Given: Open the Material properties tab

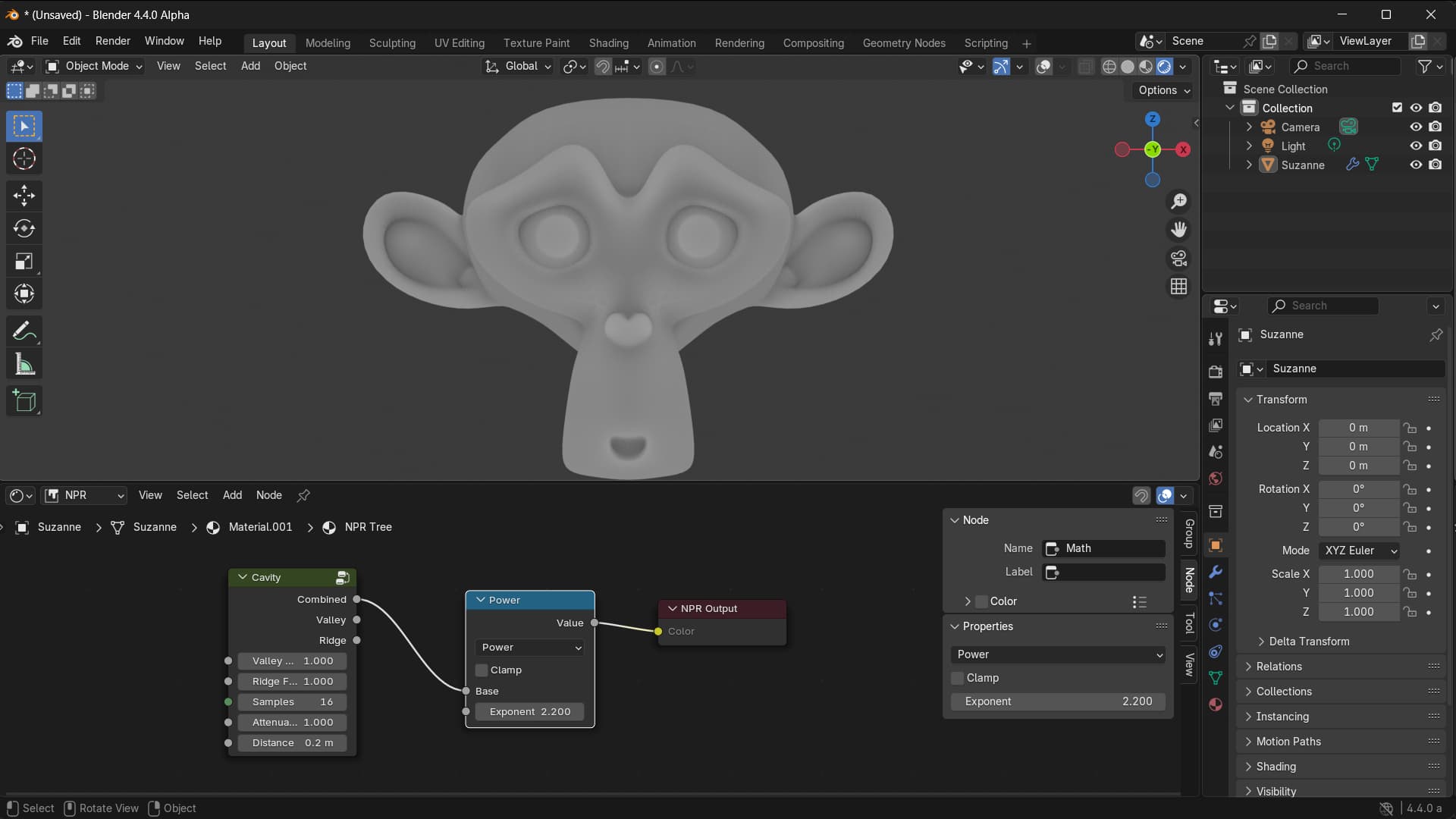Looking at the screenshot, I should [x=1216, y=704].
